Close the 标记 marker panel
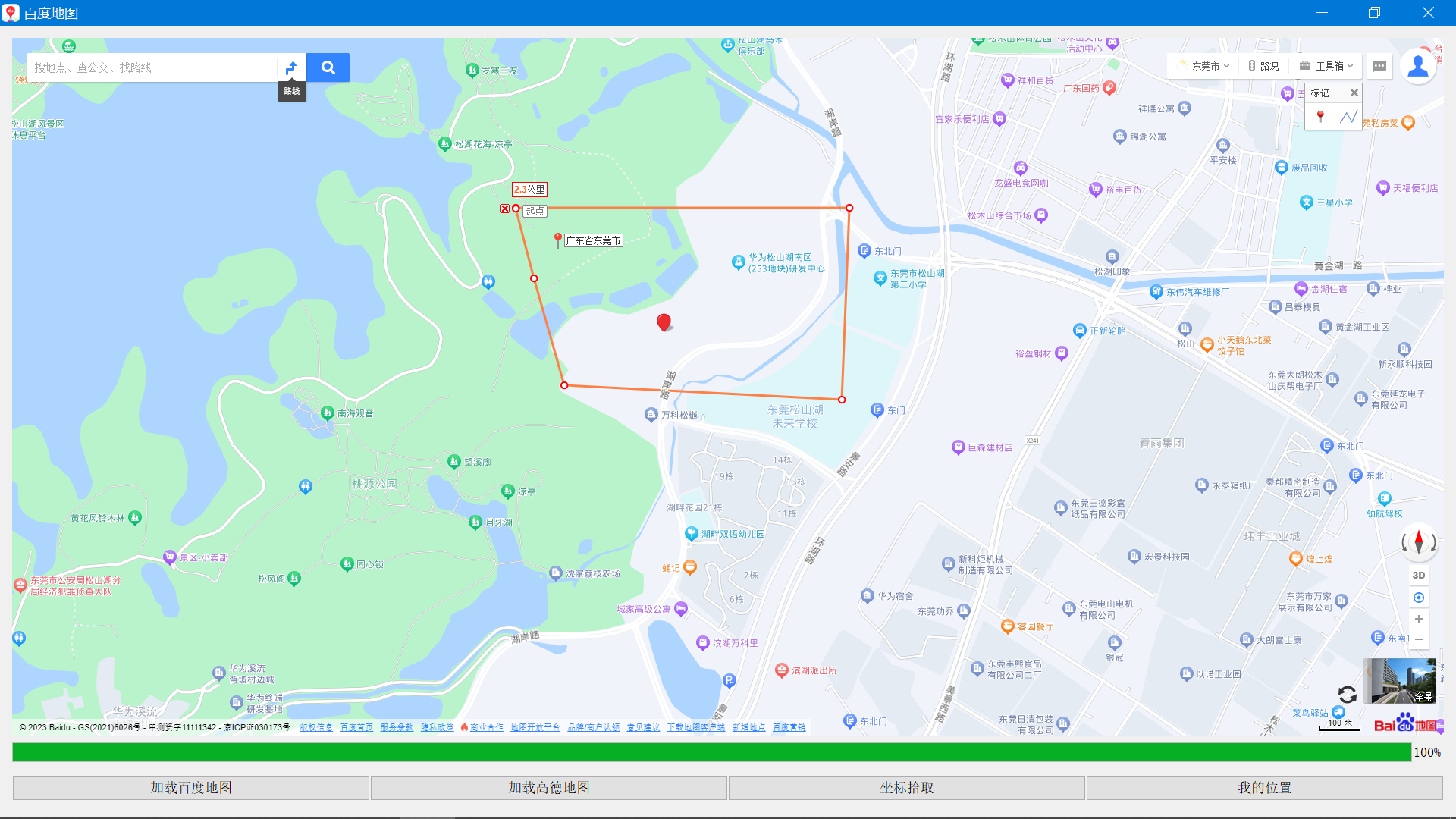The image size is (1456, 819). click(1354, 93)
